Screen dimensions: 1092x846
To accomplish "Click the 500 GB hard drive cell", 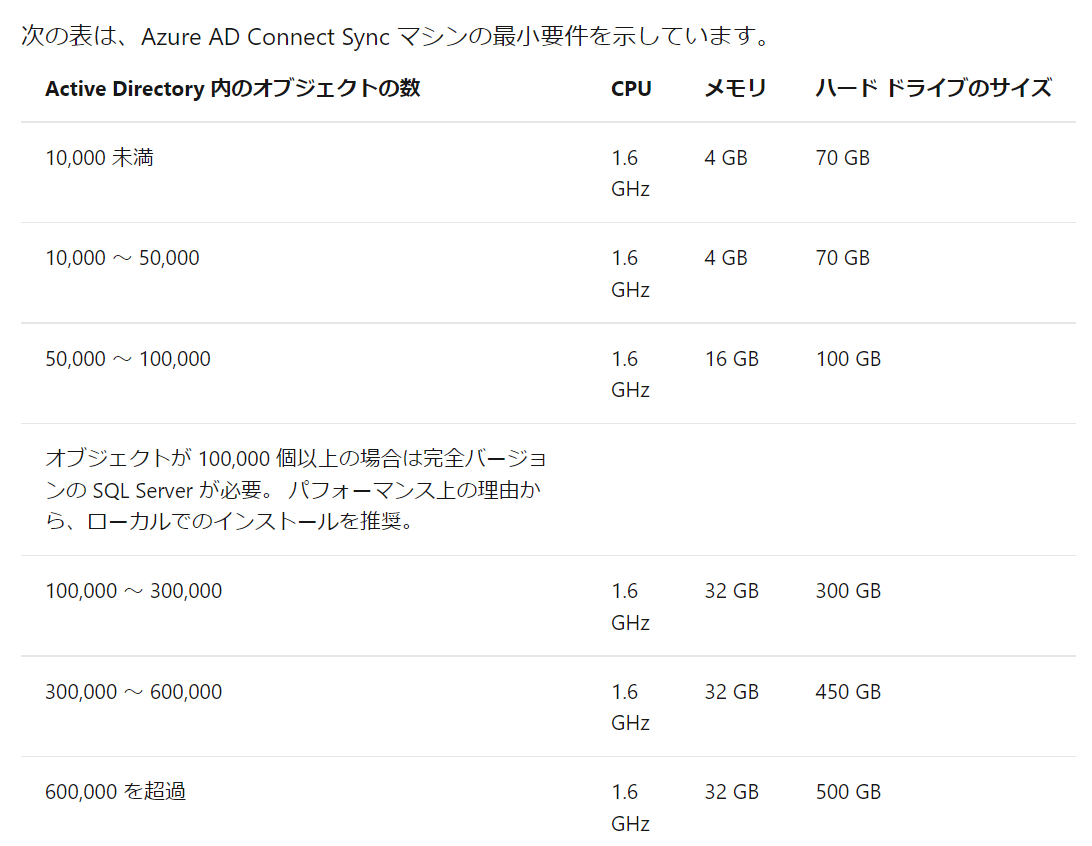I will 848,792.
